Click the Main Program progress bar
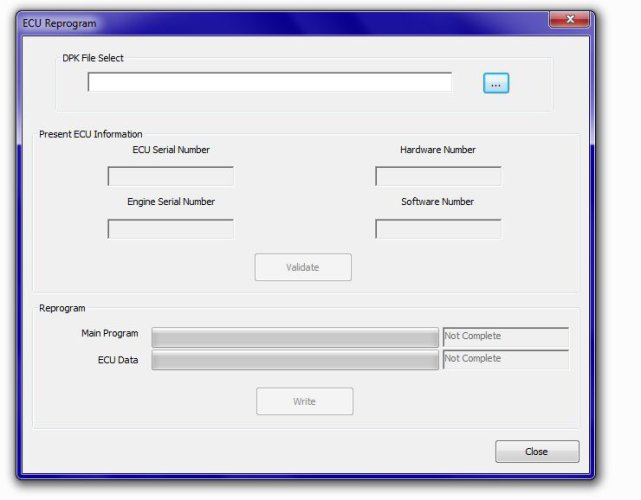 [x=295, y=337]
